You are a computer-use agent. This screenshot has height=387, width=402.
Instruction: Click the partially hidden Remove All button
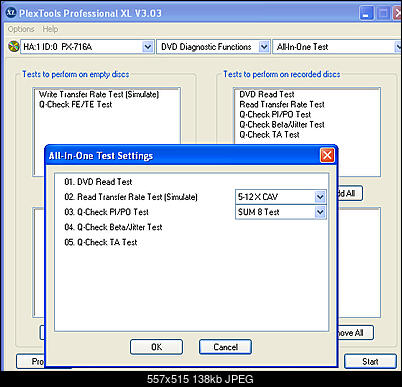tap(355, 333)
